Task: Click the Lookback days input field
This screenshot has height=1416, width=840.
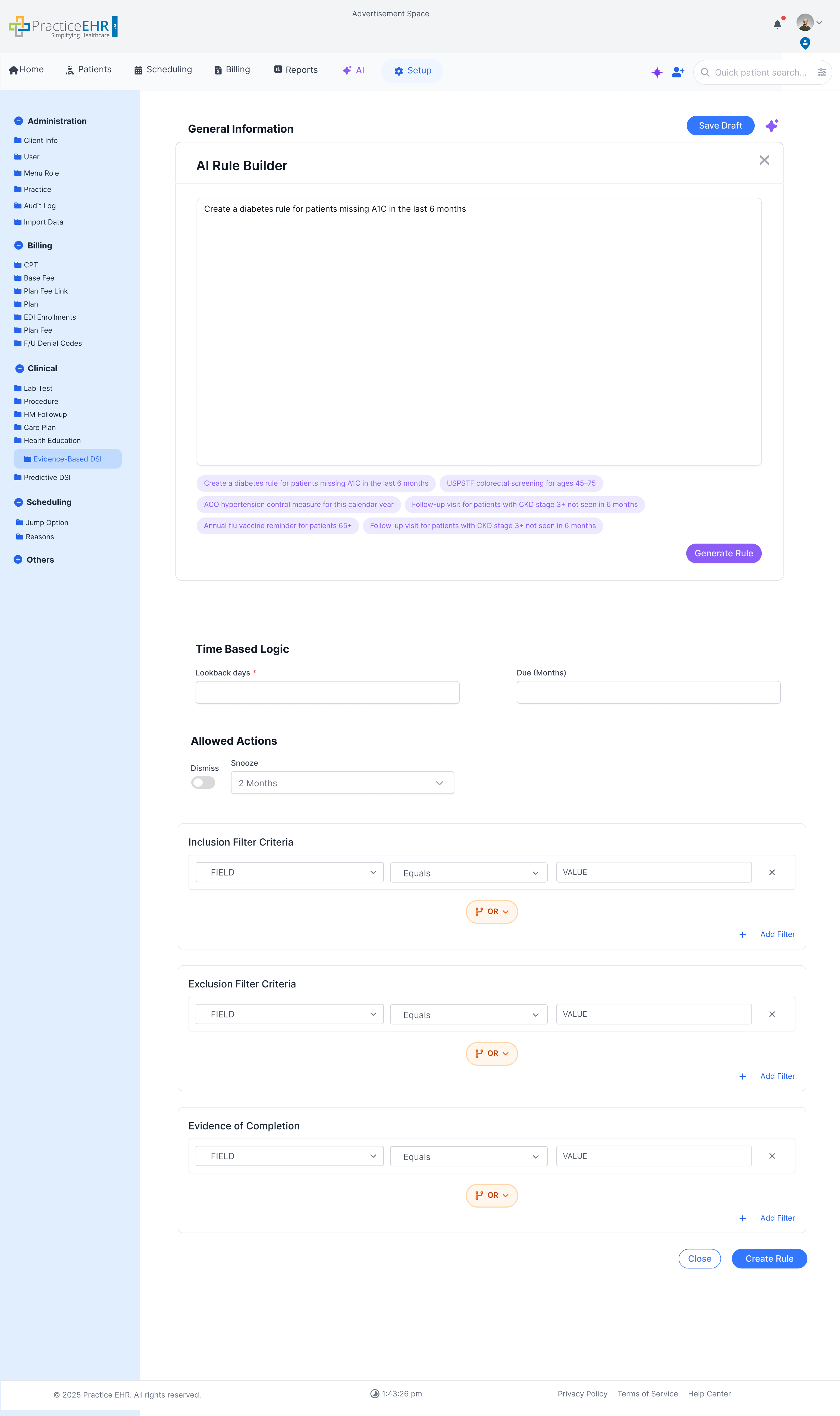Action: tap(327, 692)
